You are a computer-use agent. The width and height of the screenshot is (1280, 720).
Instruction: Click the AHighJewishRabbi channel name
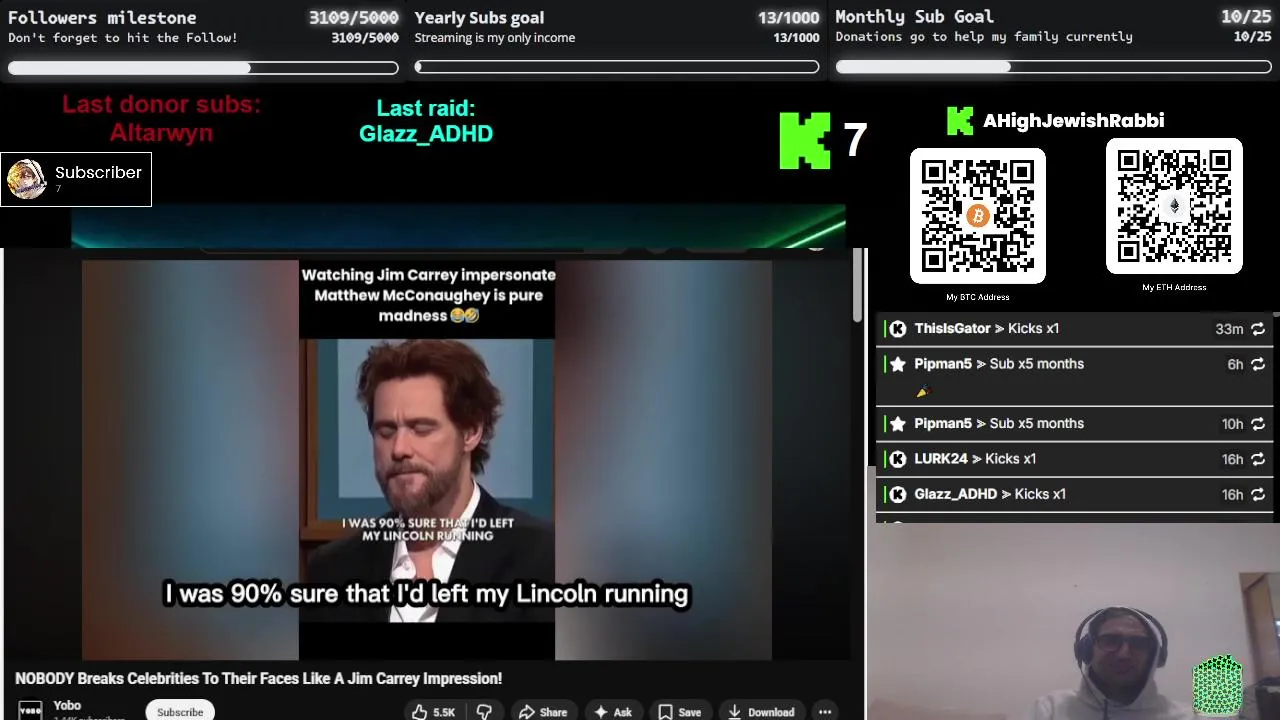1073,121
